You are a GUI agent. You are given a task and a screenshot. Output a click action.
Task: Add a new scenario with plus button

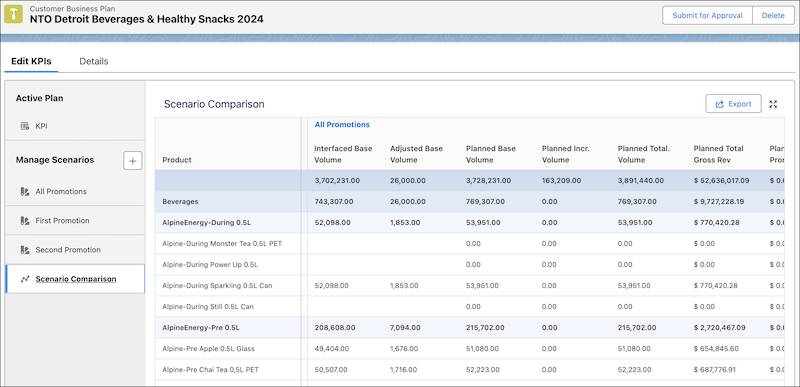point(133,161)
